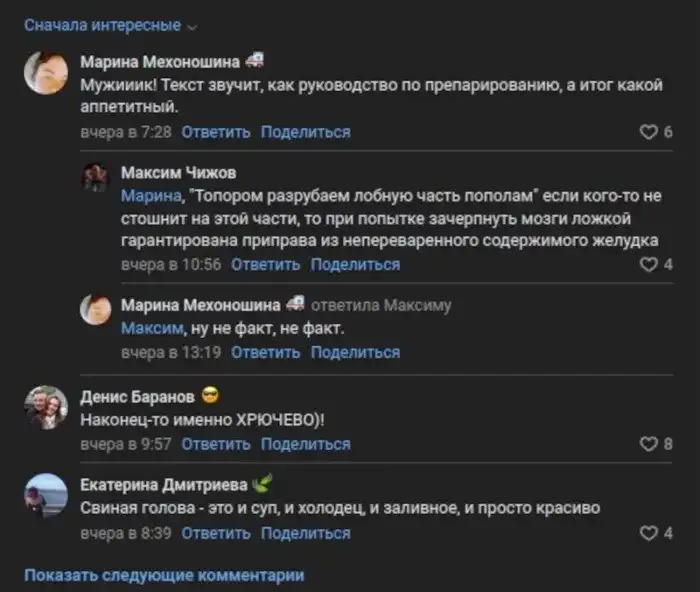Image resolution: width=700 pixels, height=592 pixels.
Task: Like Денис Баранов's comment heart icon
Action: tap(648, 444)
